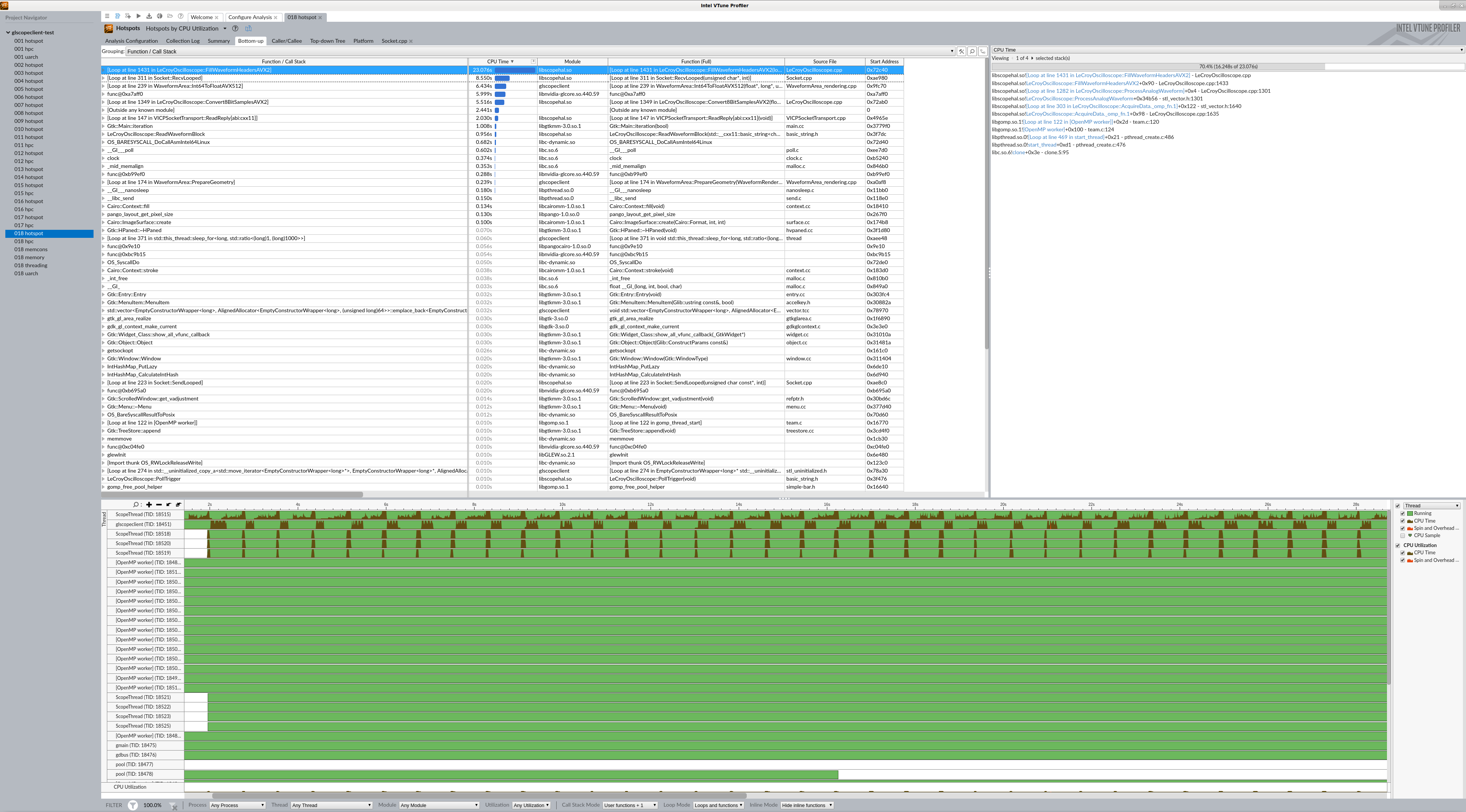Click the rightmost grid toolbar icon beside Grouping
The width and height of the screenshot is (1466, 812).
983,51
